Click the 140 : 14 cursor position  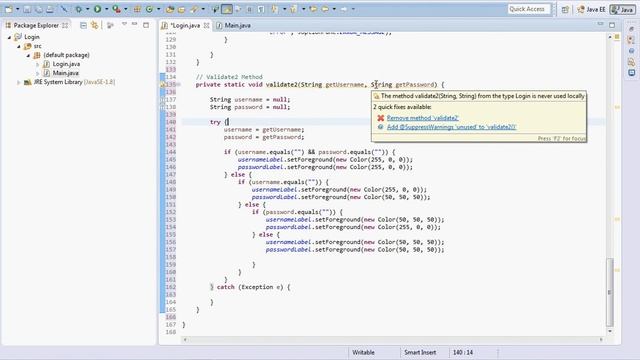463,352
